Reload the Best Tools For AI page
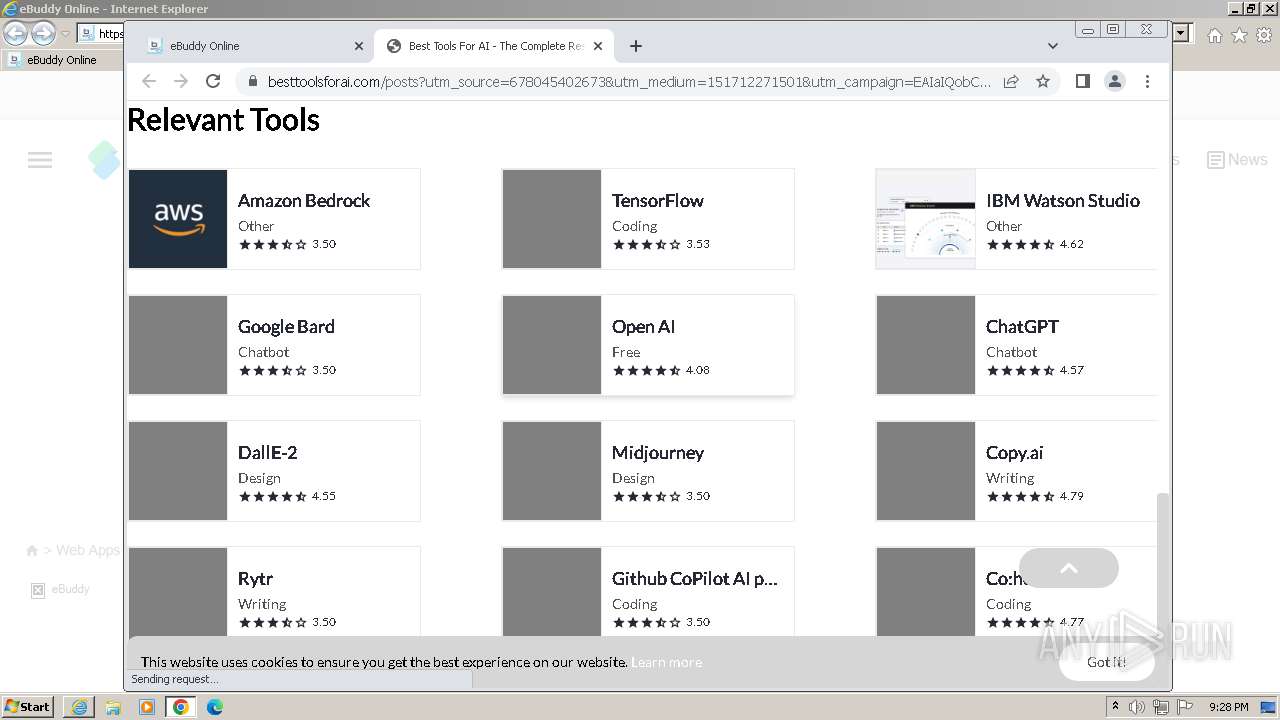This screenshot has width=1280, height=720. click(213, 81)
